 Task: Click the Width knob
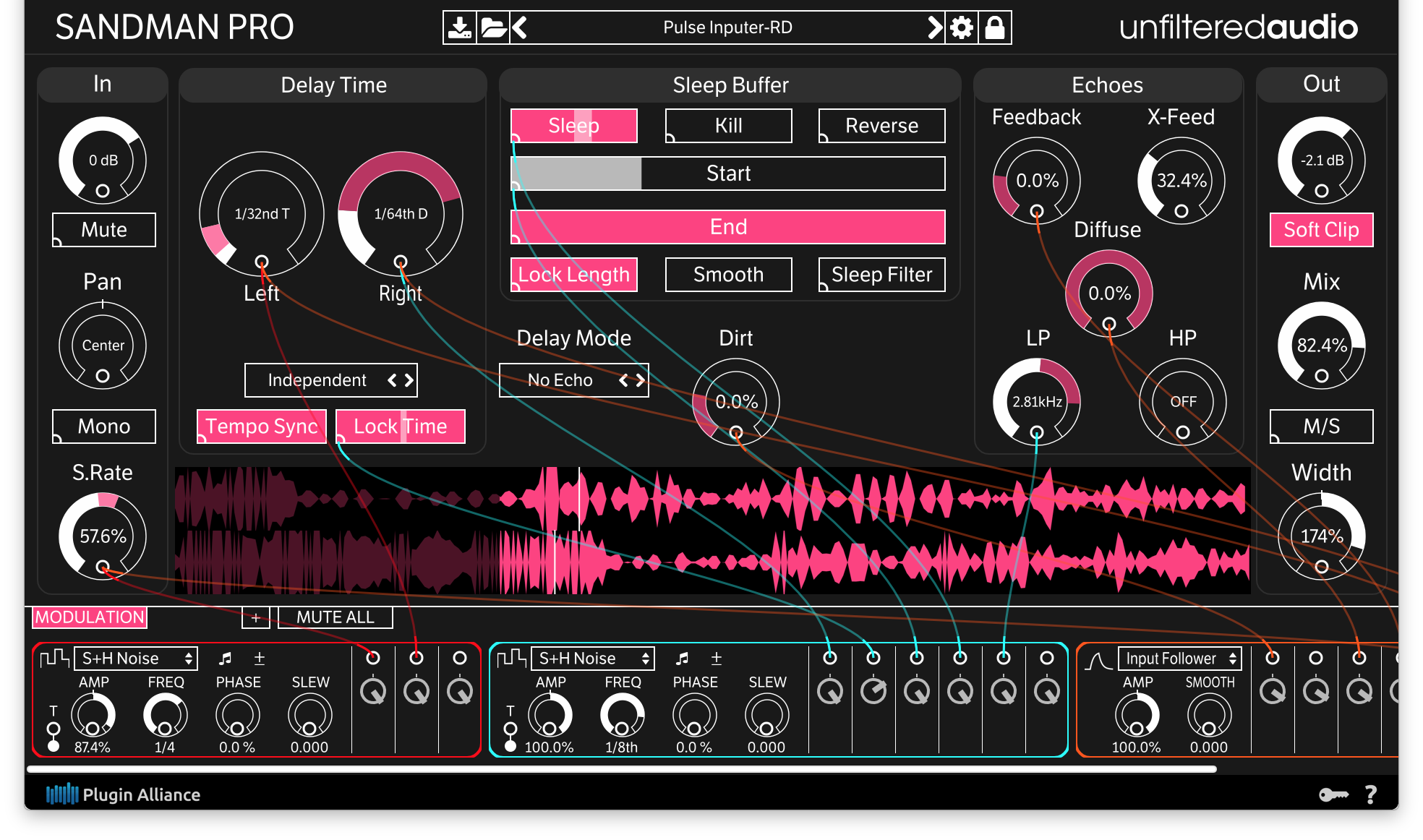point(1322,536)
